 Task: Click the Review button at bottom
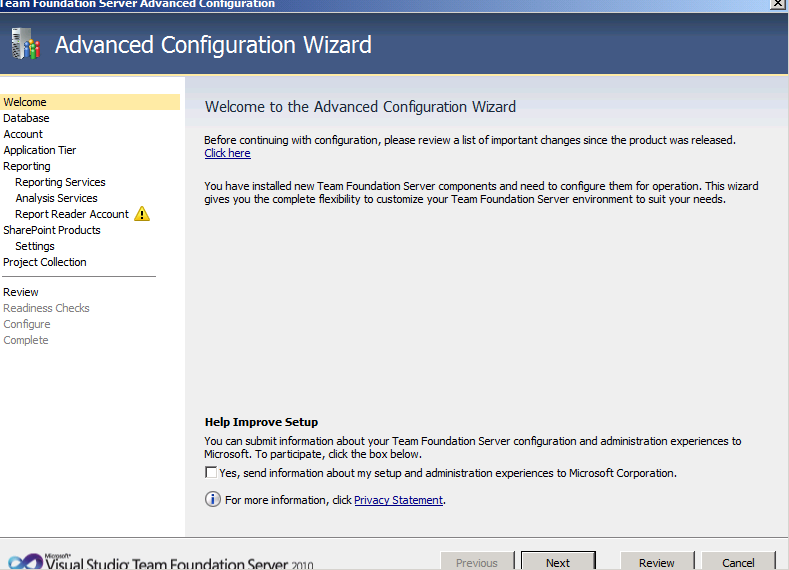pos(657,561)
